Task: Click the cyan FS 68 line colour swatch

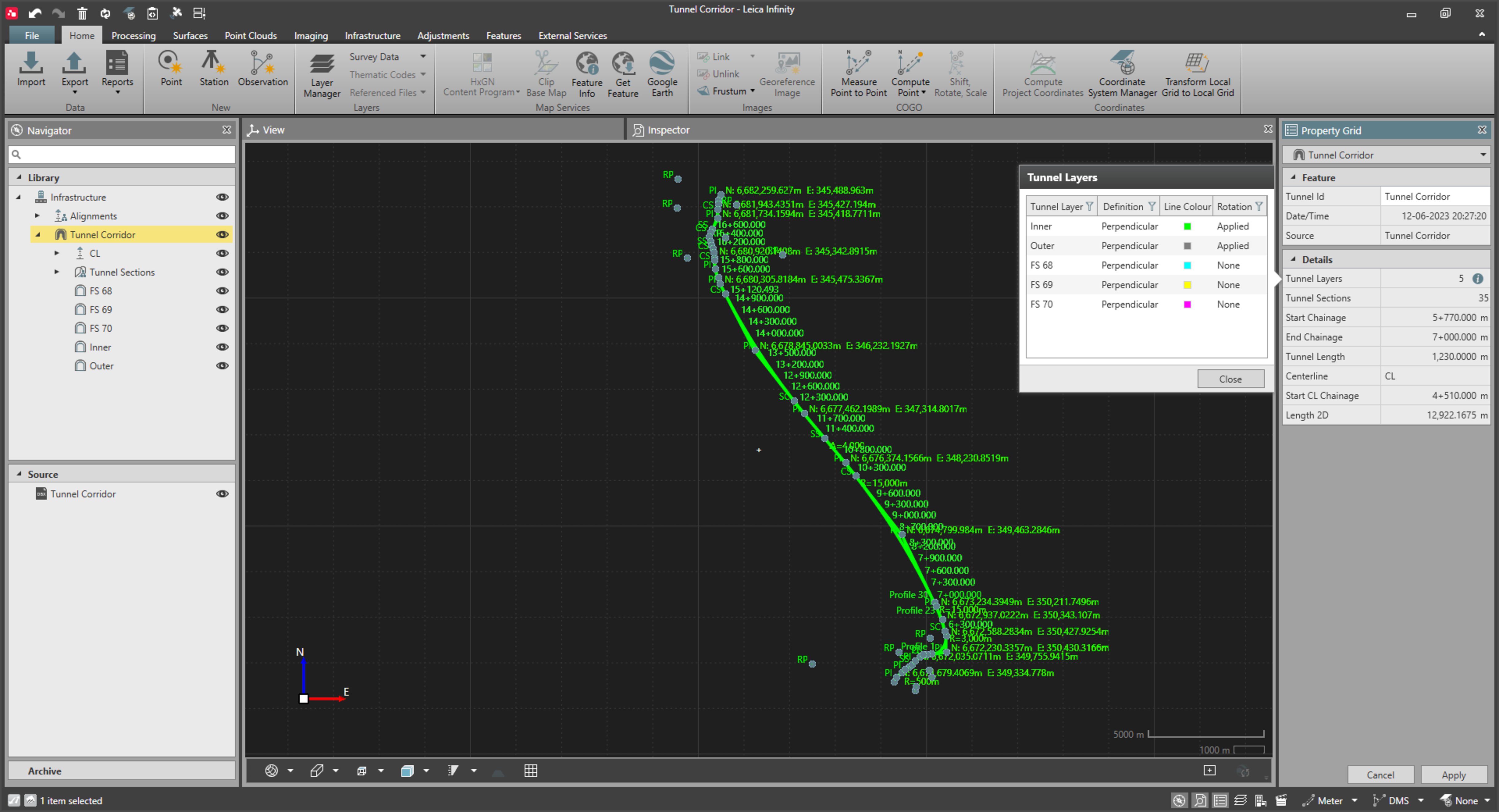Action: 1187,266
